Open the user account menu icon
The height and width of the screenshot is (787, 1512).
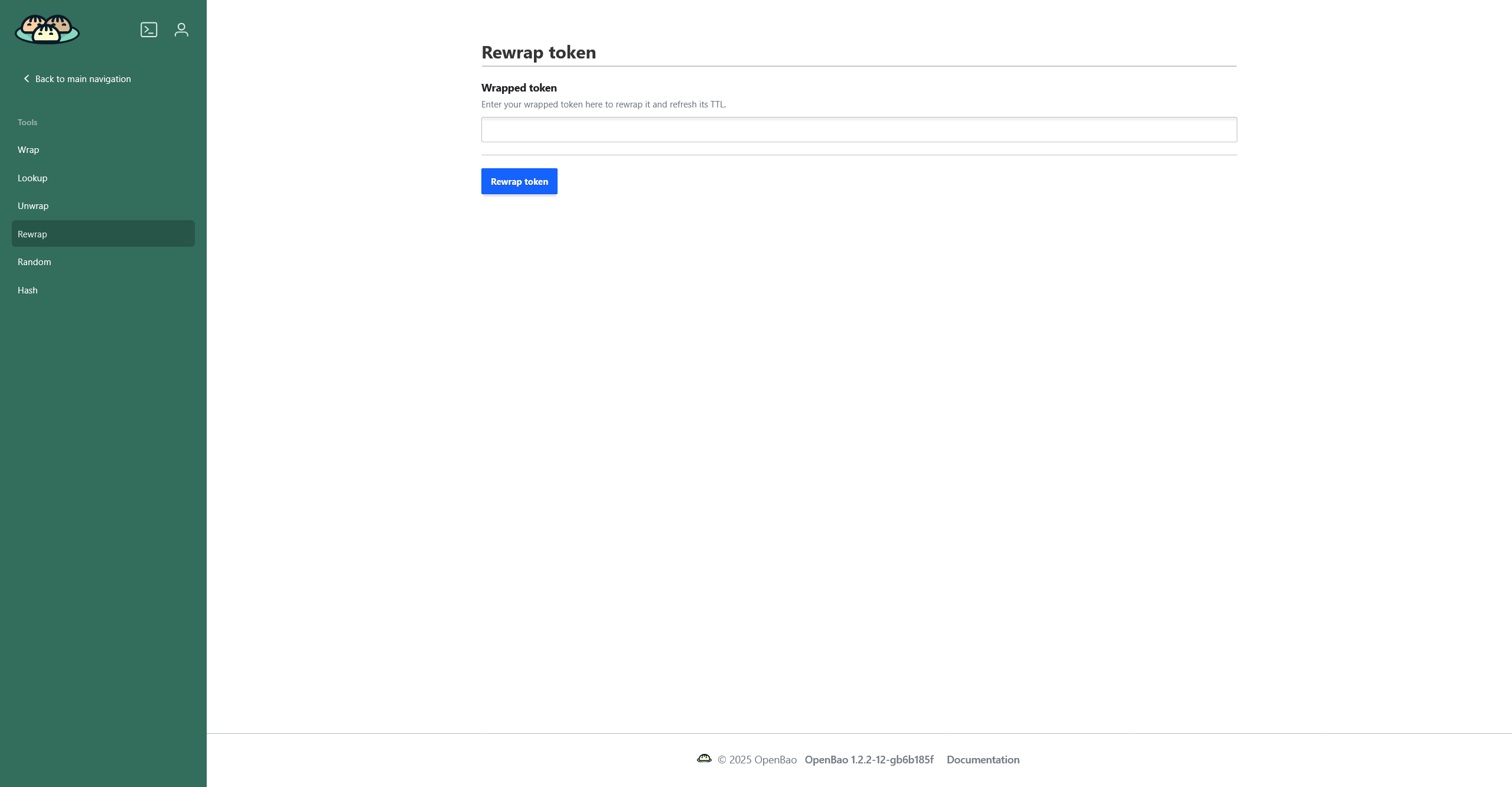pos(181,30)
